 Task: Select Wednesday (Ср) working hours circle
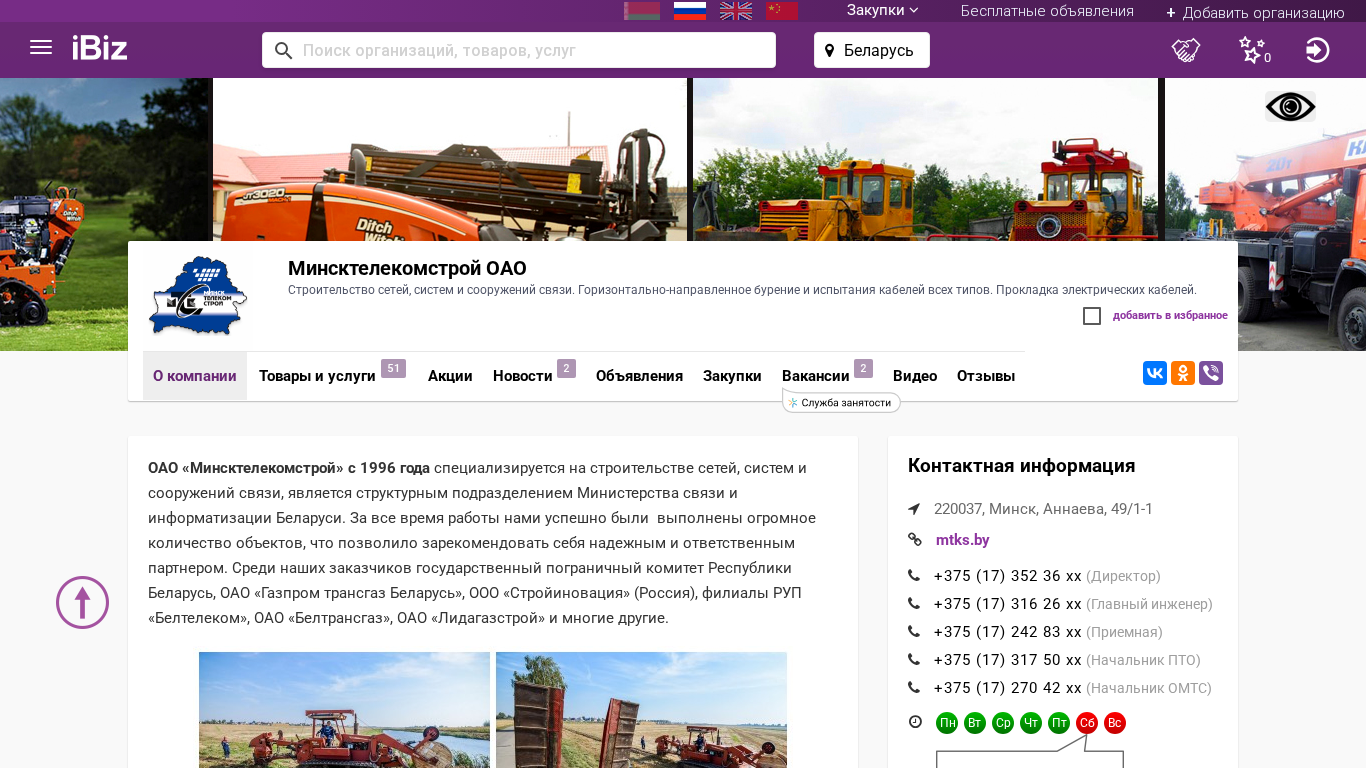1003,723
